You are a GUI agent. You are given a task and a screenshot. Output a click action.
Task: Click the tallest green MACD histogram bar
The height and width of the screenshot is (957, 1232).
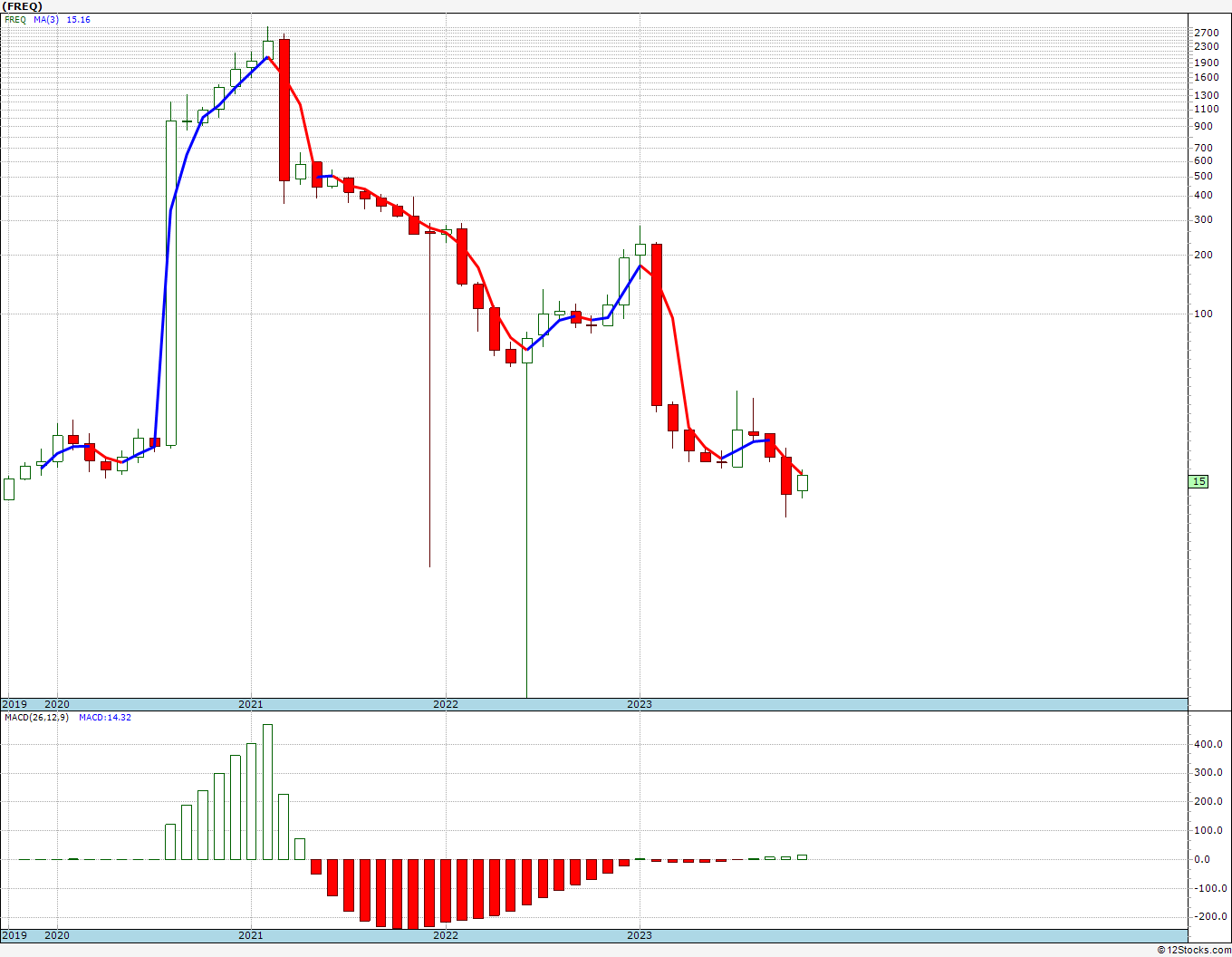[x=267, y=792]
